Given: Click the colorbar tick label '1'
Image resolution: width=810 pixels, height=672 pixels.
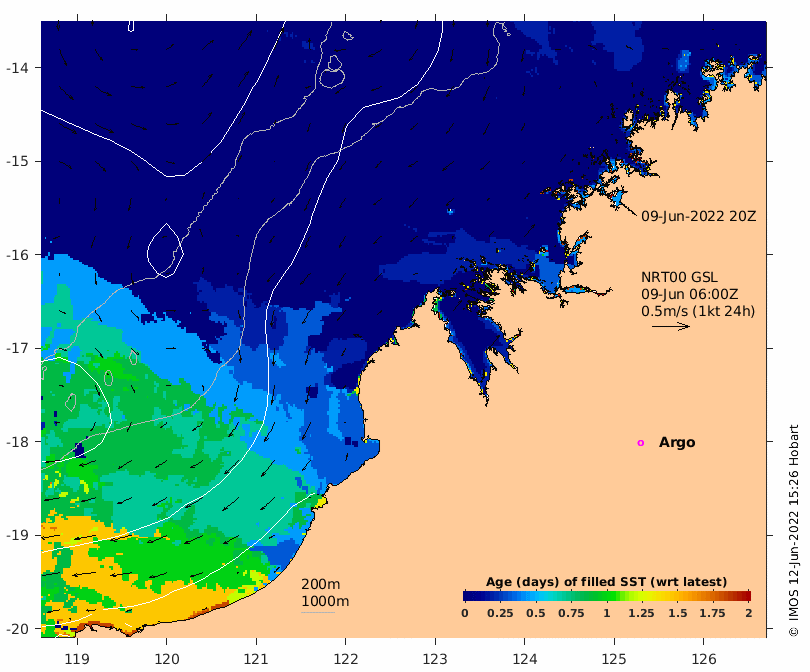Looking at the screenshot, I should (x=607, y=613).
